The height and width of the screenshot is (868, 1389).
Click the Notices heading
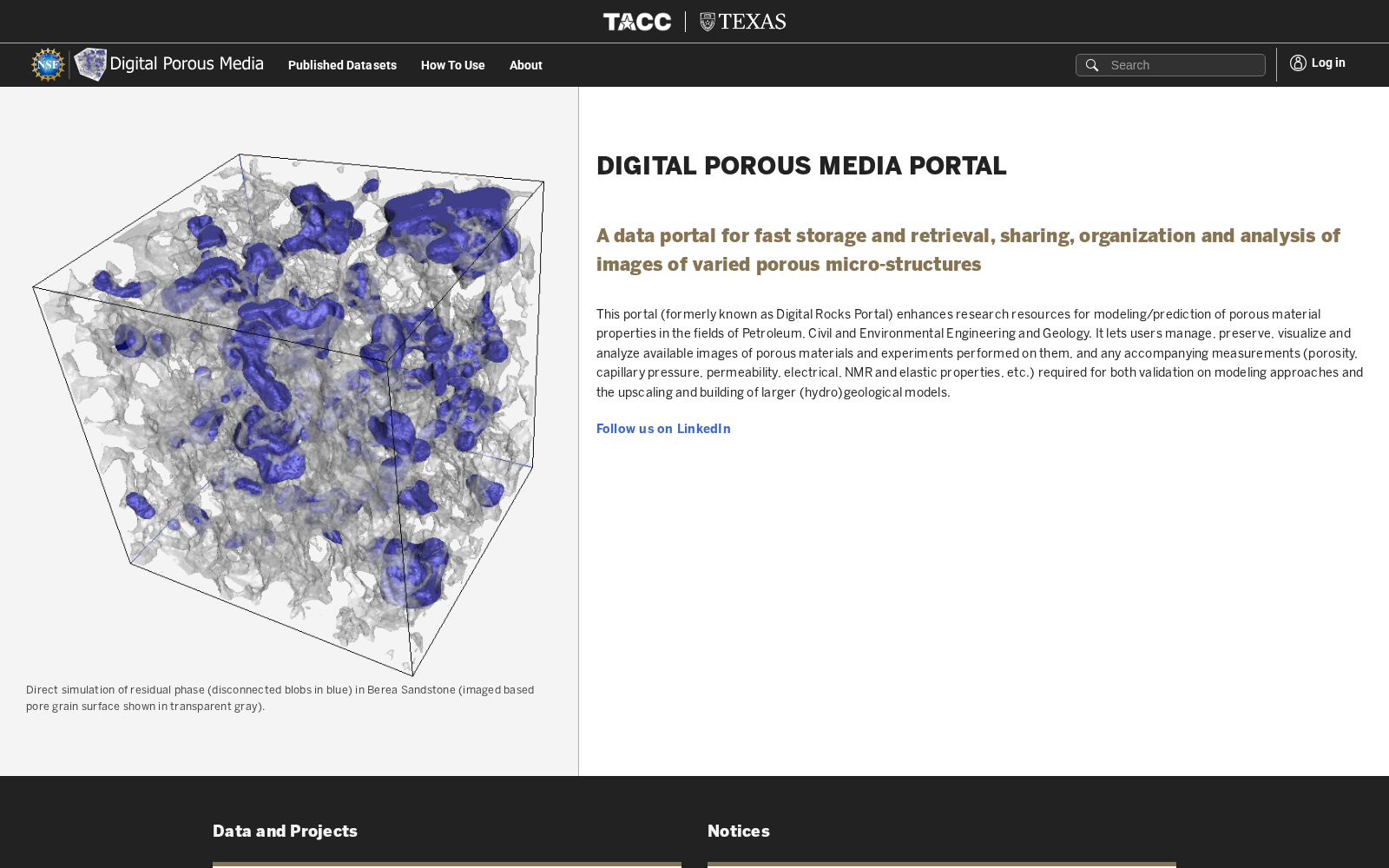[739, 832]
